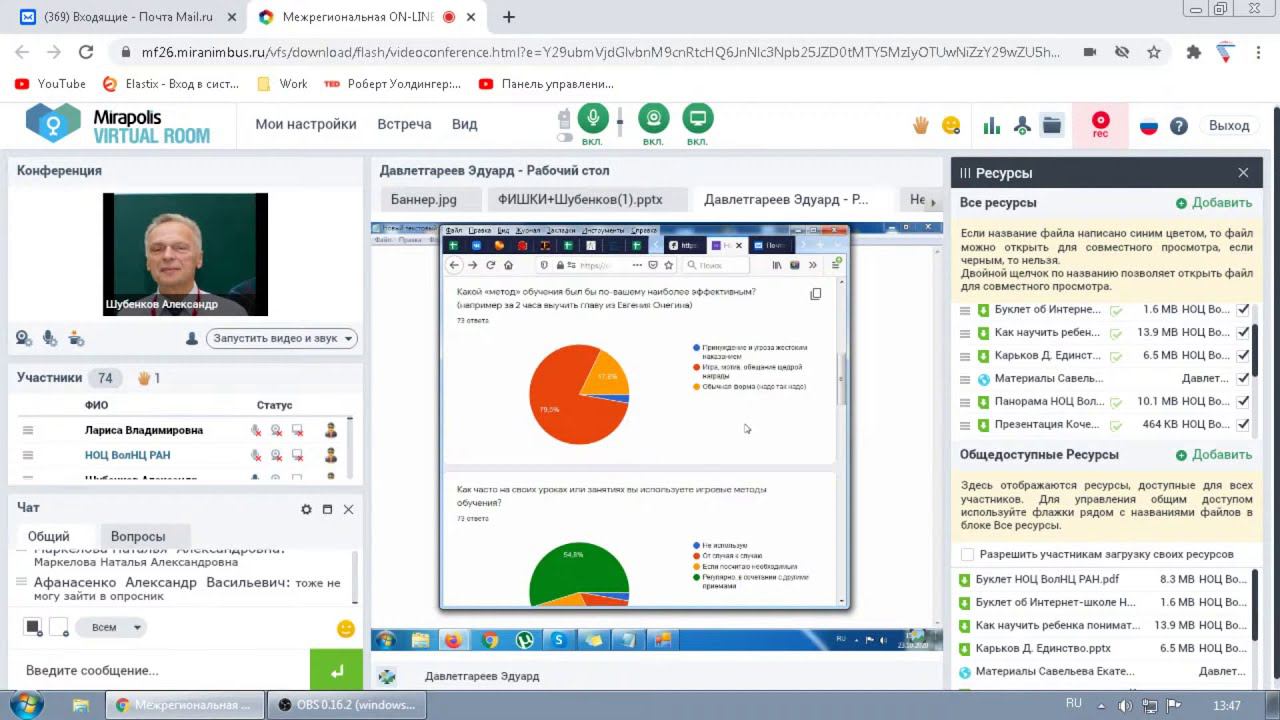
Task: Toggle the microphone button in the top toolbar
Action: point(593,118)
